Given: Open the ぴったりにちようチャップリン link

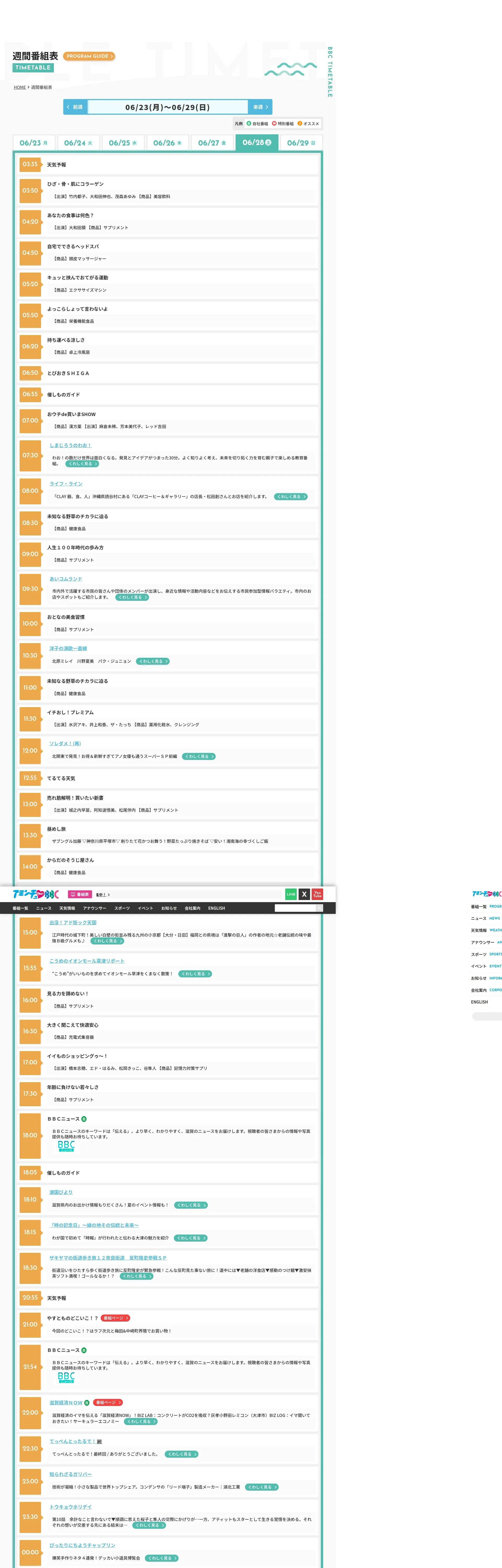Looking at the screenshot, I should [82, 1546].
